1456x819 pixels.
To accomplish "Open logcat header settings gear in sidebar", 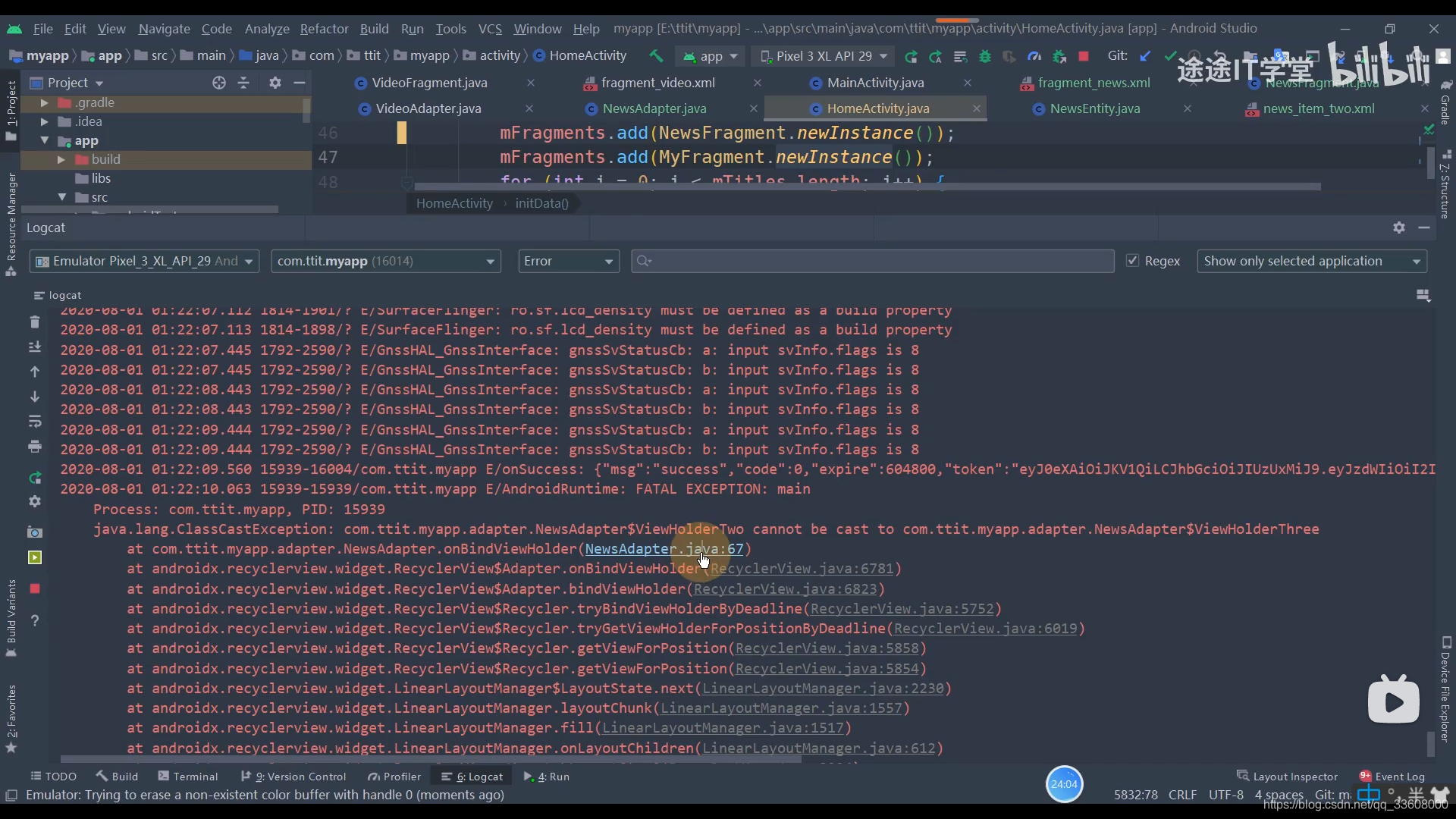I will coord(35,501).
